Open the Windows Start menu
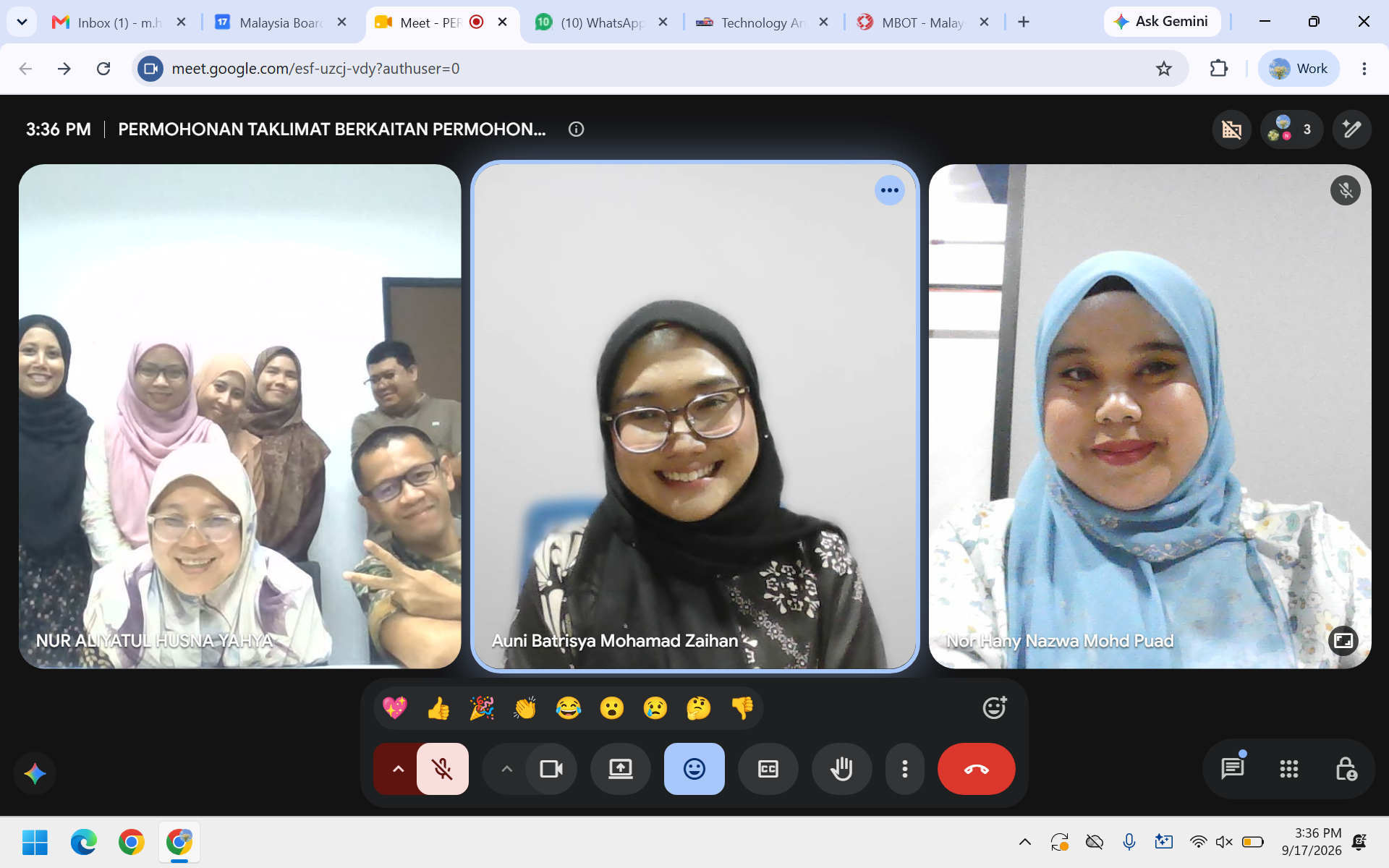The image size is (1389, 868). pos(35,842)
